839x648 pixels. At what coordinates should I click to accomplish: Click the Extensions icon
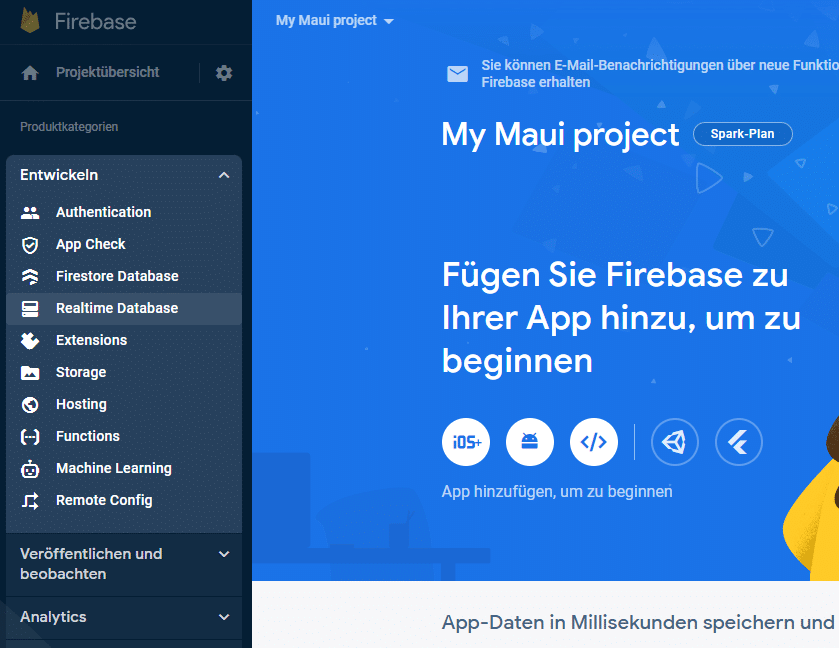click(x=30, y=341)
